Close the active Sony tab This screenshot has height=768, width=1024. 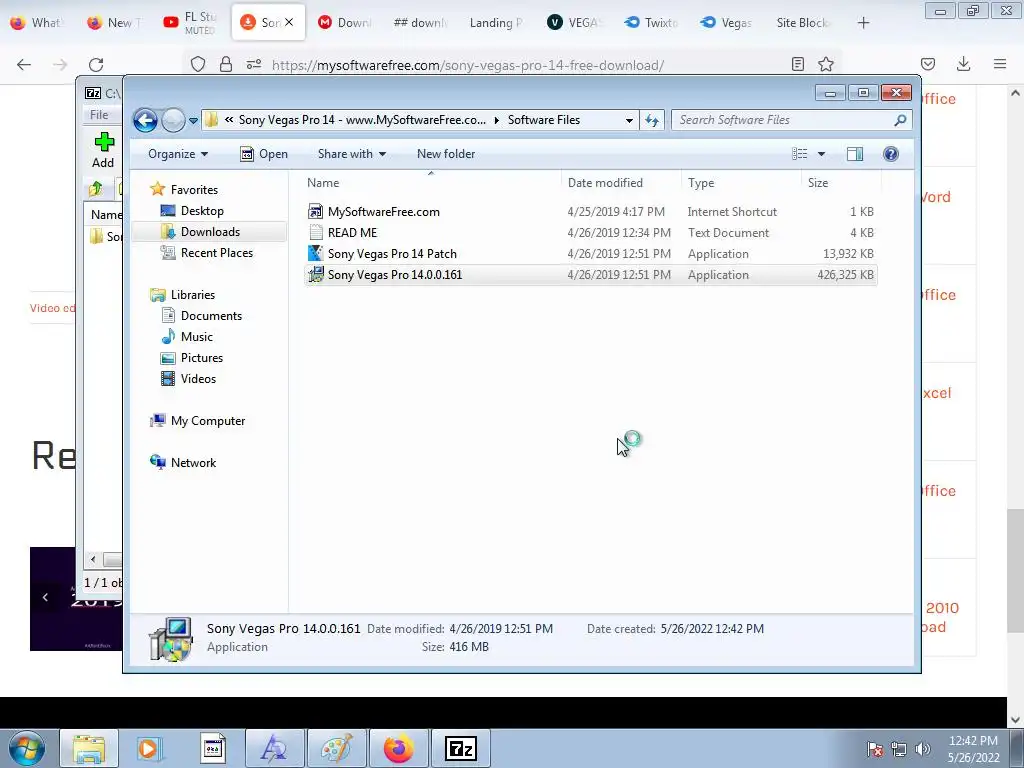pyautogui.click(x=289, y=22)
